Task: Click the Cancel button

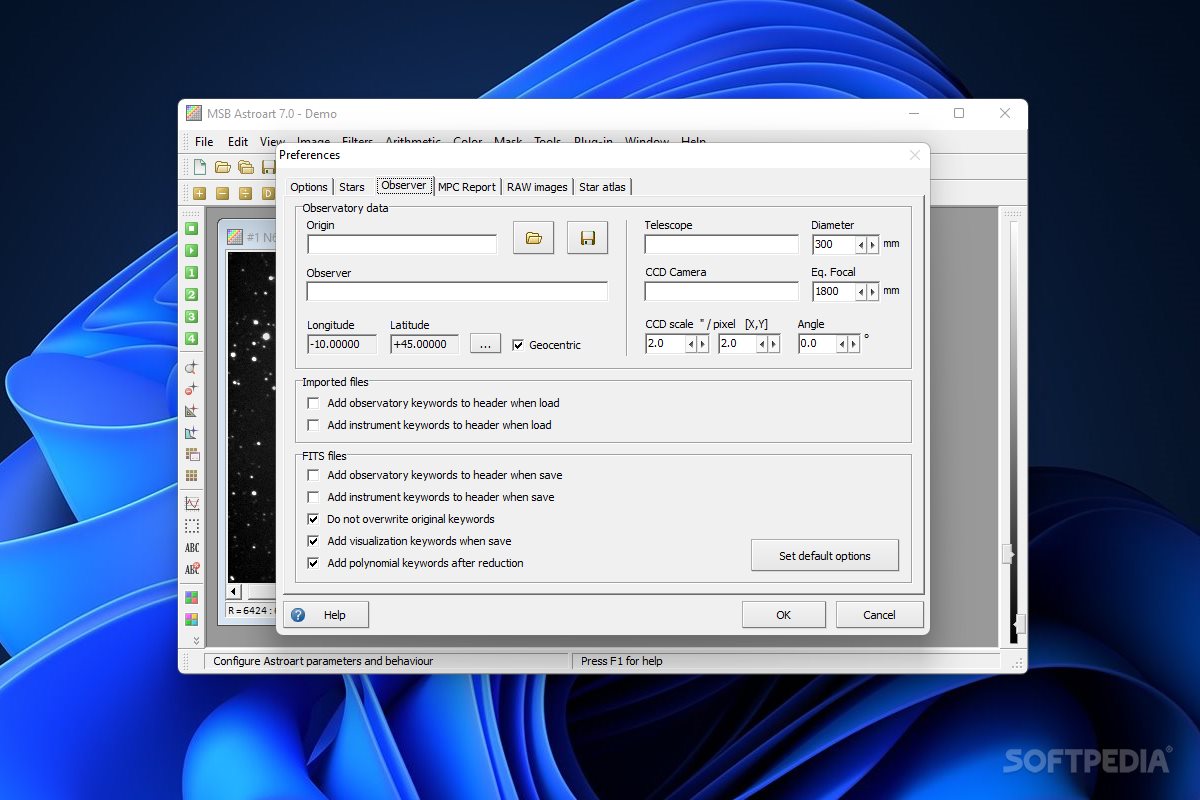Action: [x=880, y=615]
